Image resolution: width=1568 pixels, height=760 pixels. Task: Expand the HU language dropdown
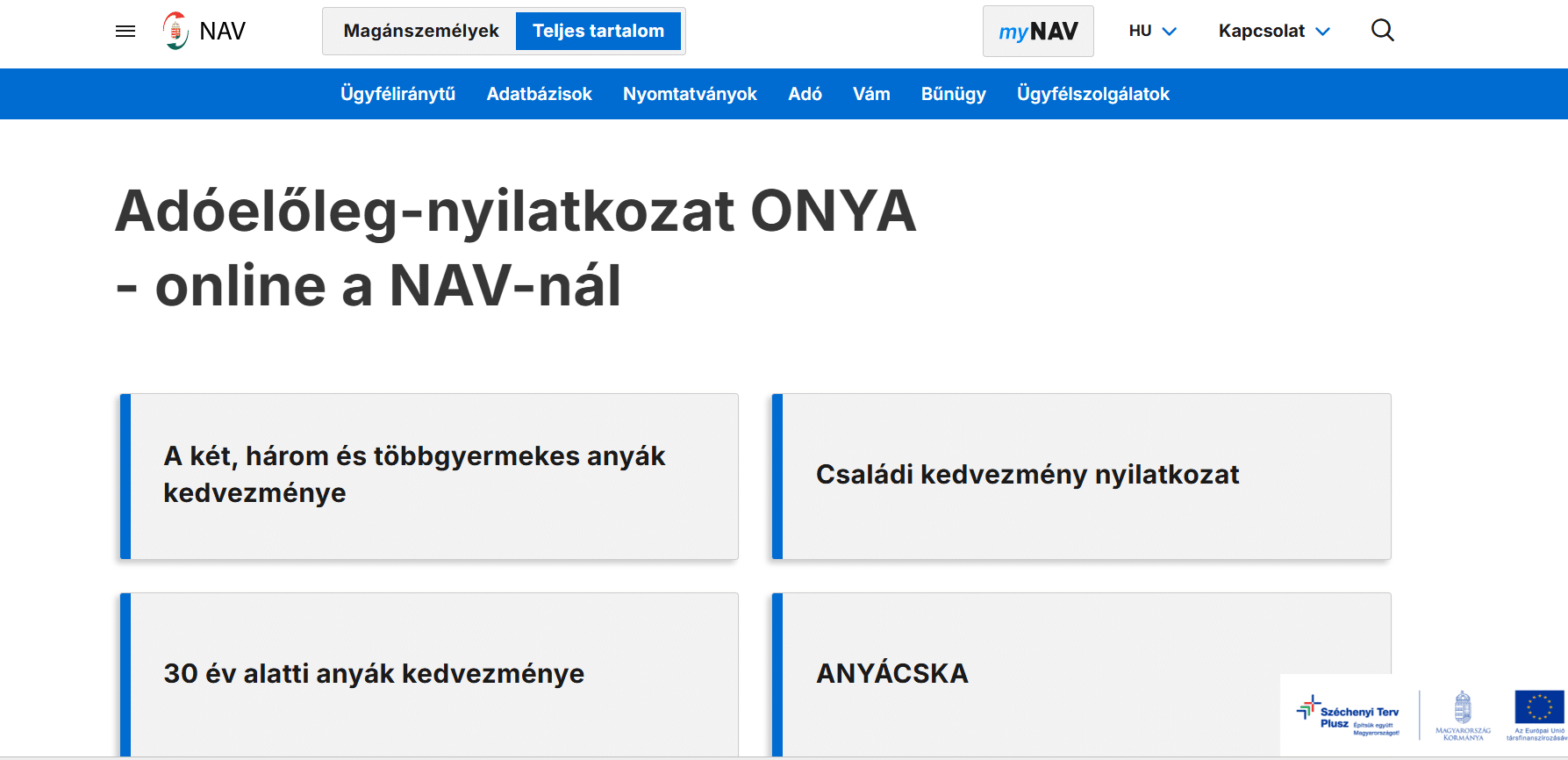click(1151, 32)
